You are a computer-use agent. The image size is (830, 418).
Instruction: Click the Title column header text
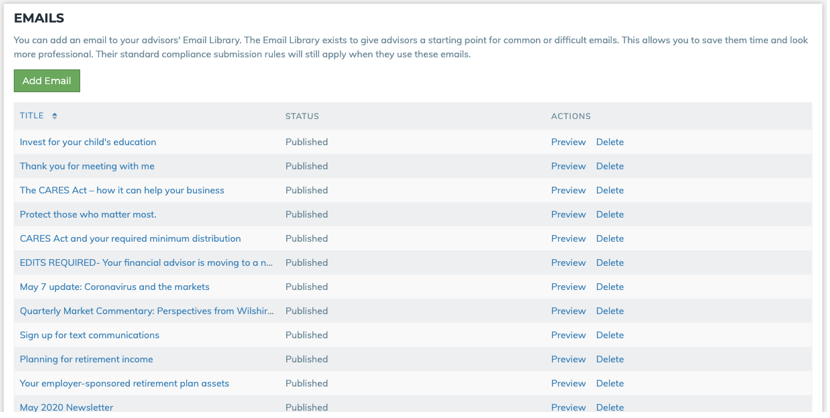pyautogui.click(x=32, y=116)
